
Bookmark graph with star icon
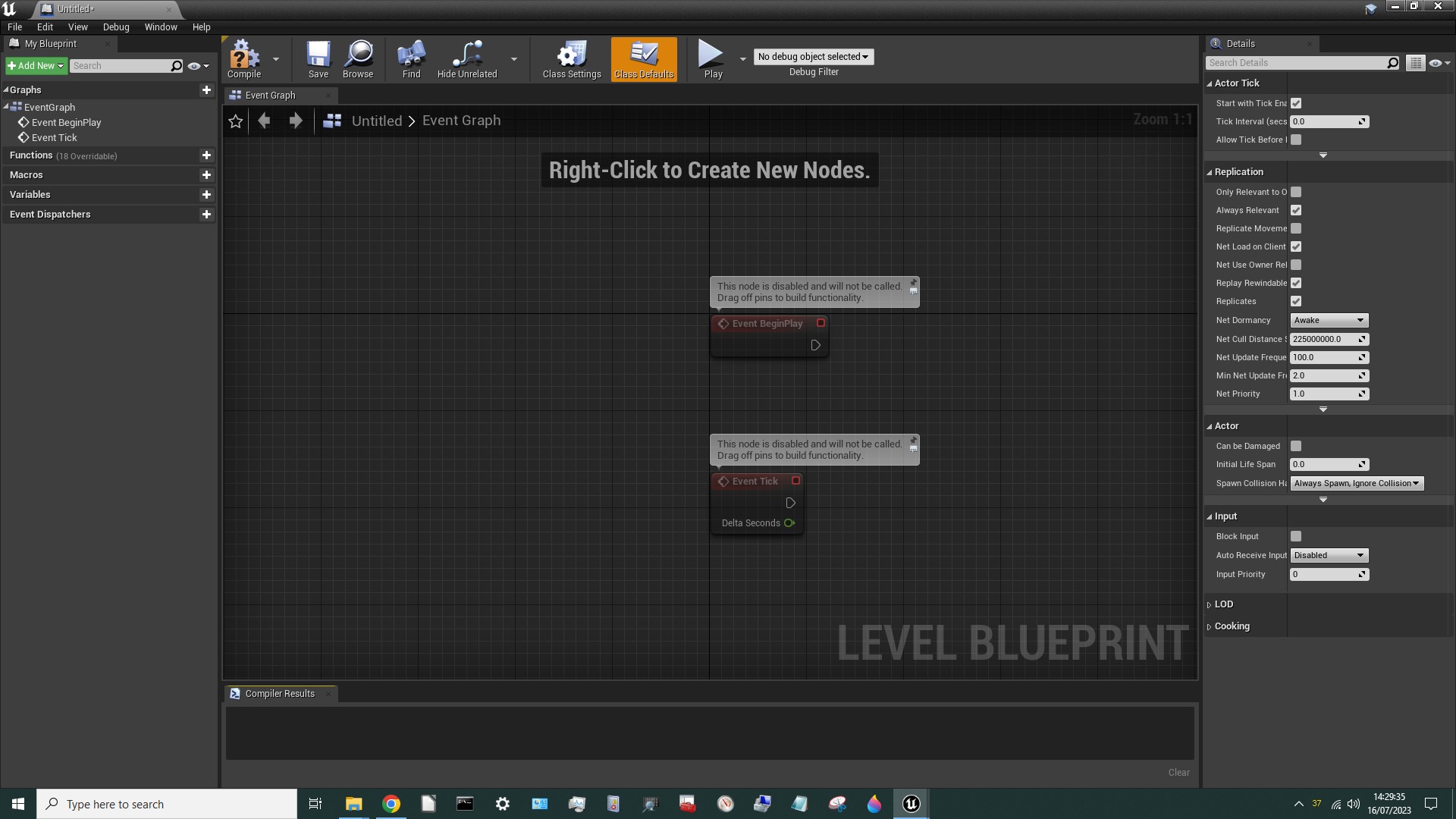236,121
